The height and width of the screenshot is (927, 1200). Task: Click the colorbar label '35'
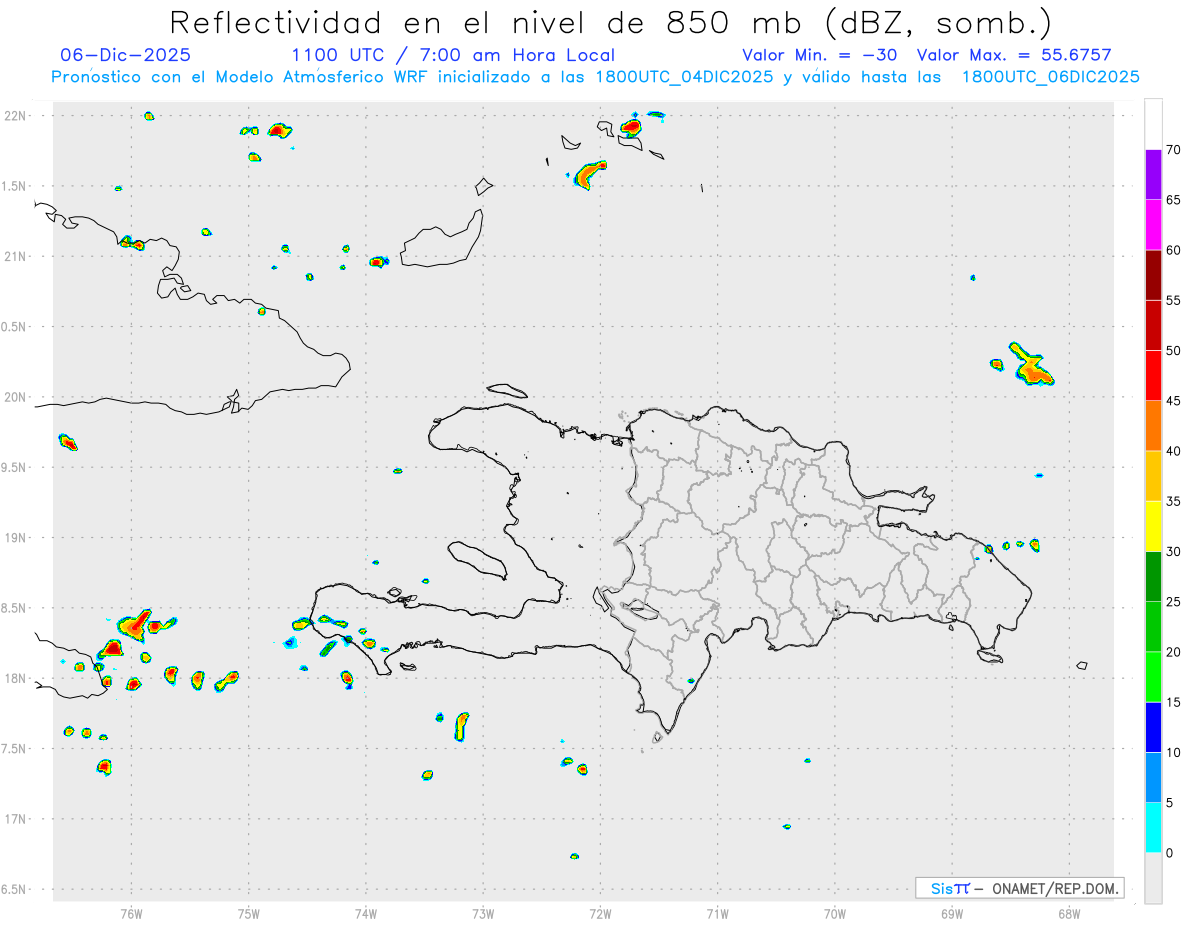pos(1174,501)
